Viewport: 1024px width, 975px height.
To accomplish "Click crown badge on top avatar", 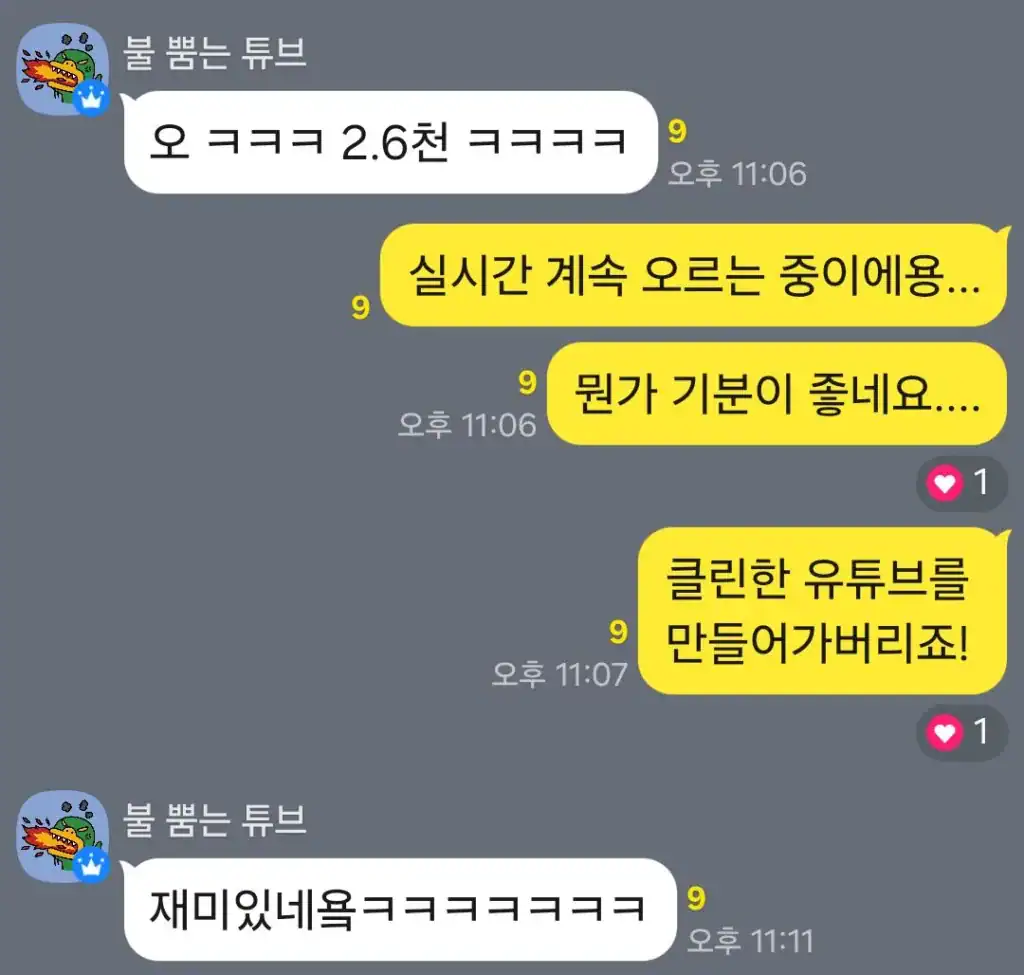I will [91, 99].
